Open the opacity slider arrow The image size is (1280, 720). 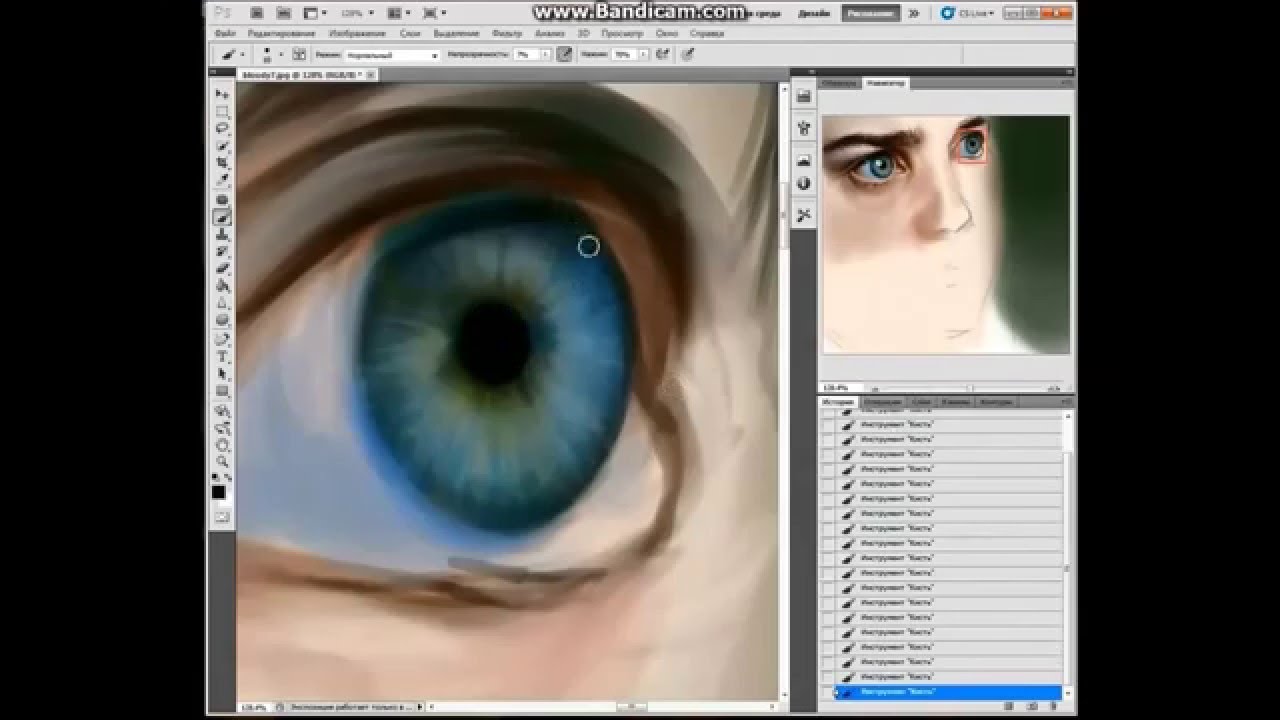pos(547,56)
